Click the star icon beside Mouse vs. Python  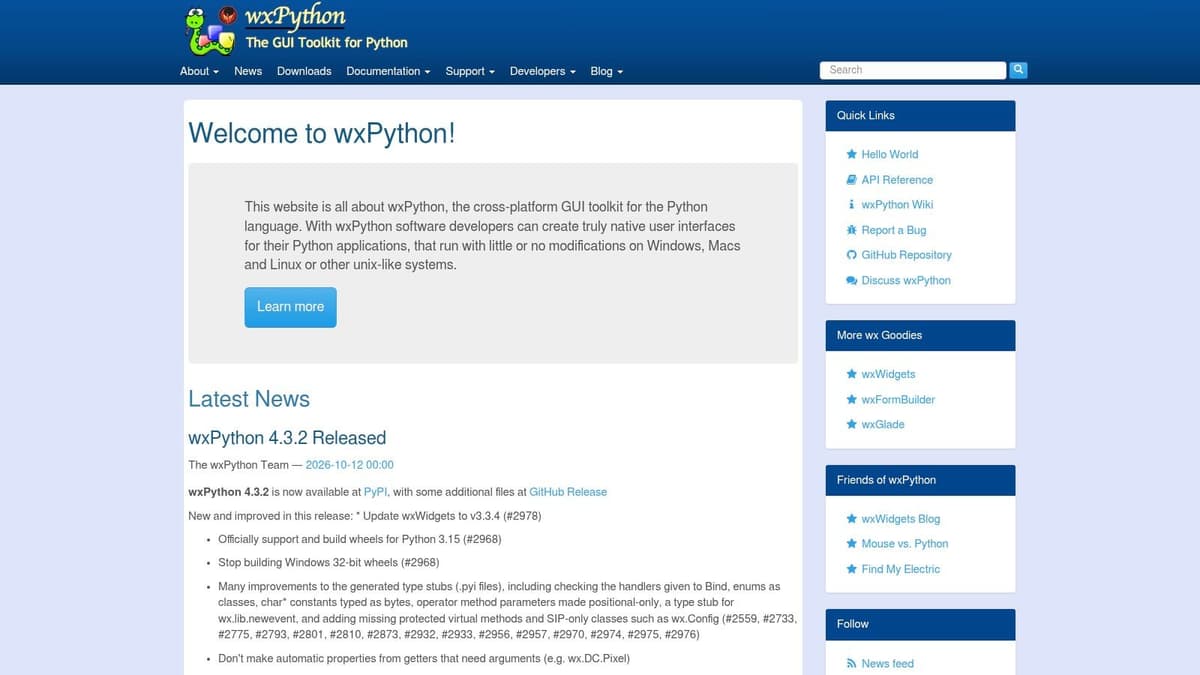click(852, 544)
